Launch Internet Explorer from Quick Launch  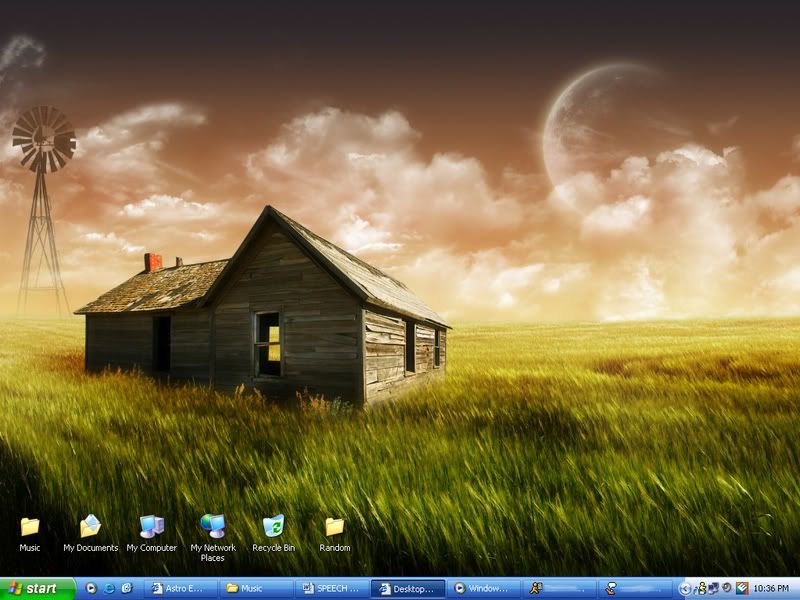click(109, 589)
